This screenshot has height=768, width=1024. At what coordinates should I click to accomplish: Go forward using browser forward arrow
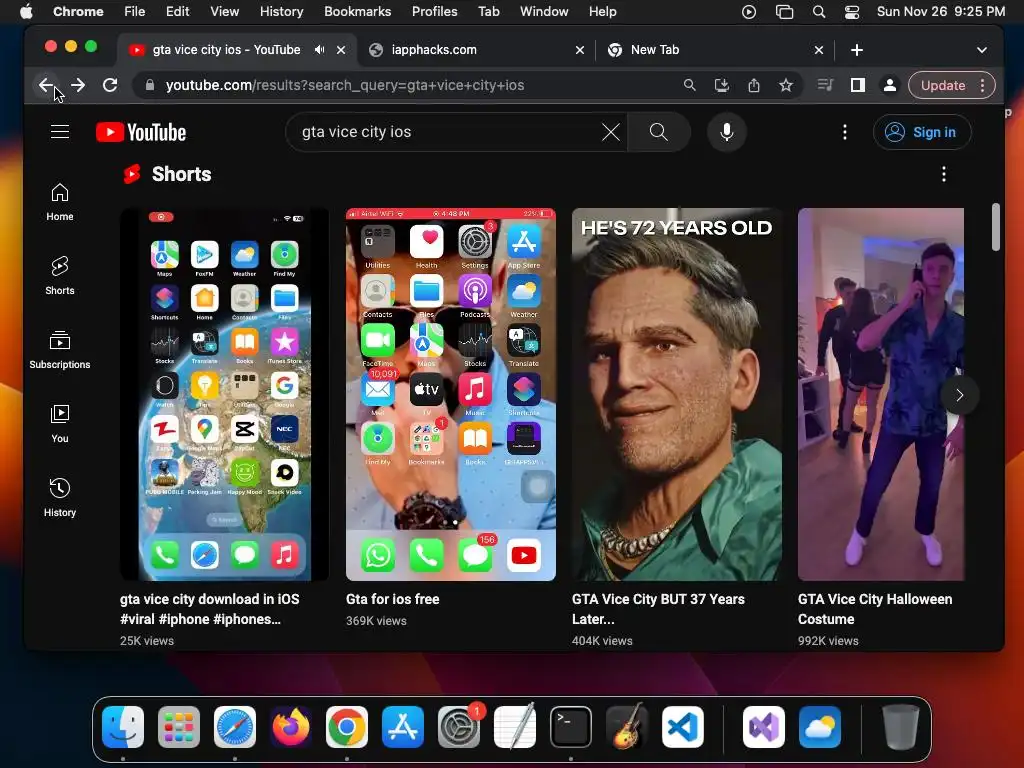point(78,85)
